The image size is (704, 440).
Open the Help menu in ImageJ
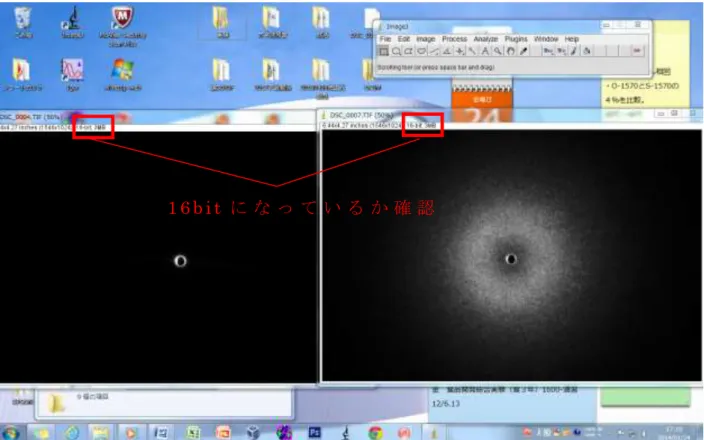[572, 39]
